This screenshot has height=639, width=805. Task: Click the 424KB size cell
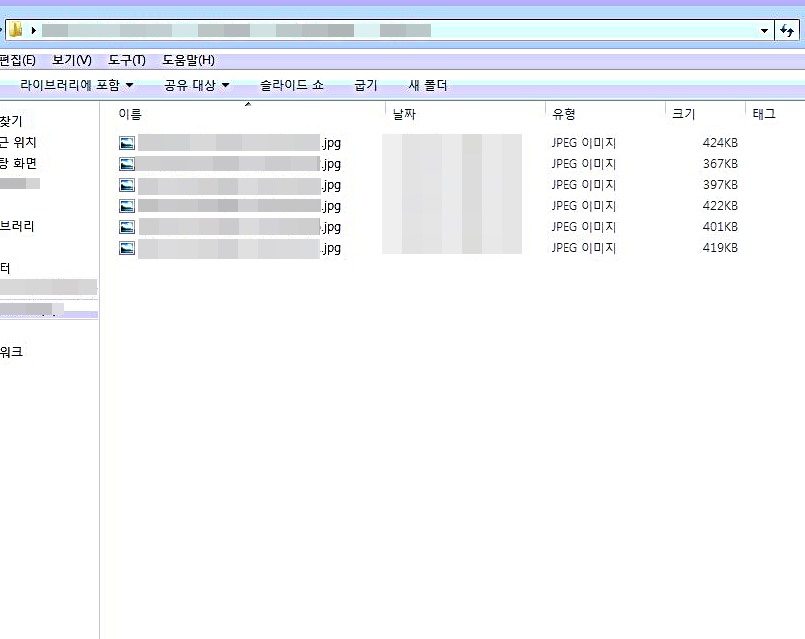pos(720,143)
